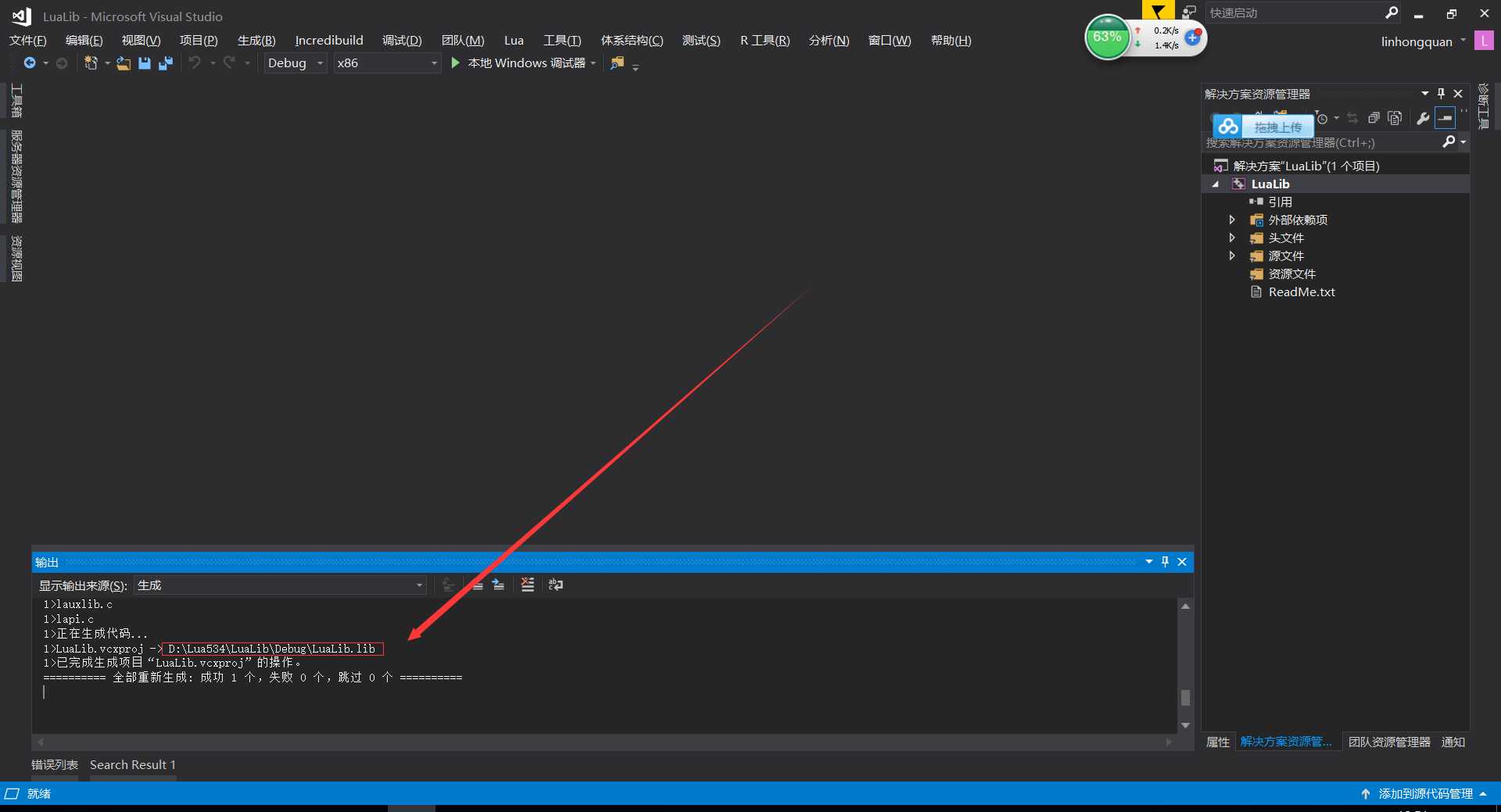Viewport: 1501px width, 812px height.
Task: Save the current file with disk icon
Action: pyautogui.click(x=145, y=63)
